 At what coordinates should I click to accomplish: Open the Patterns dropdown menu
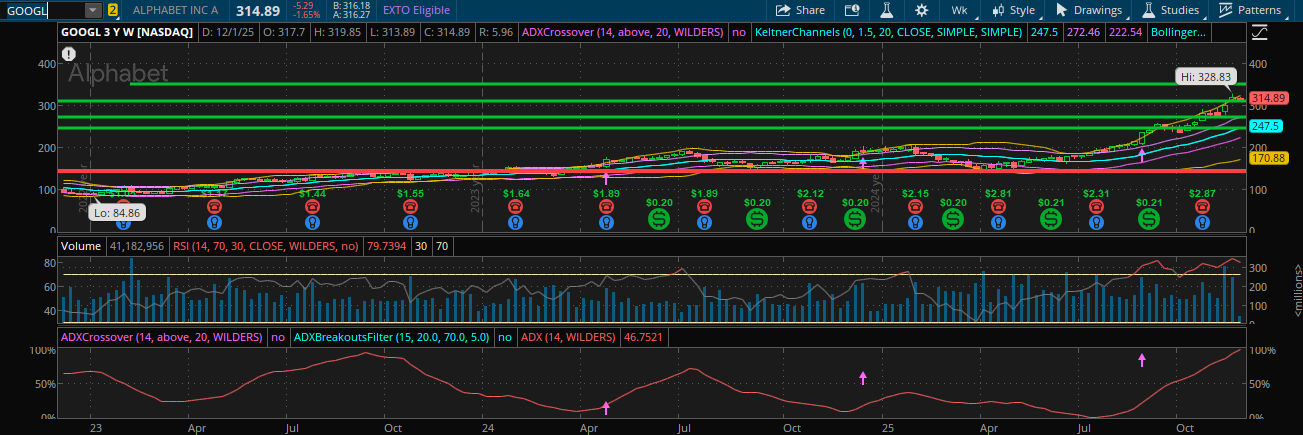point(1250,10)
